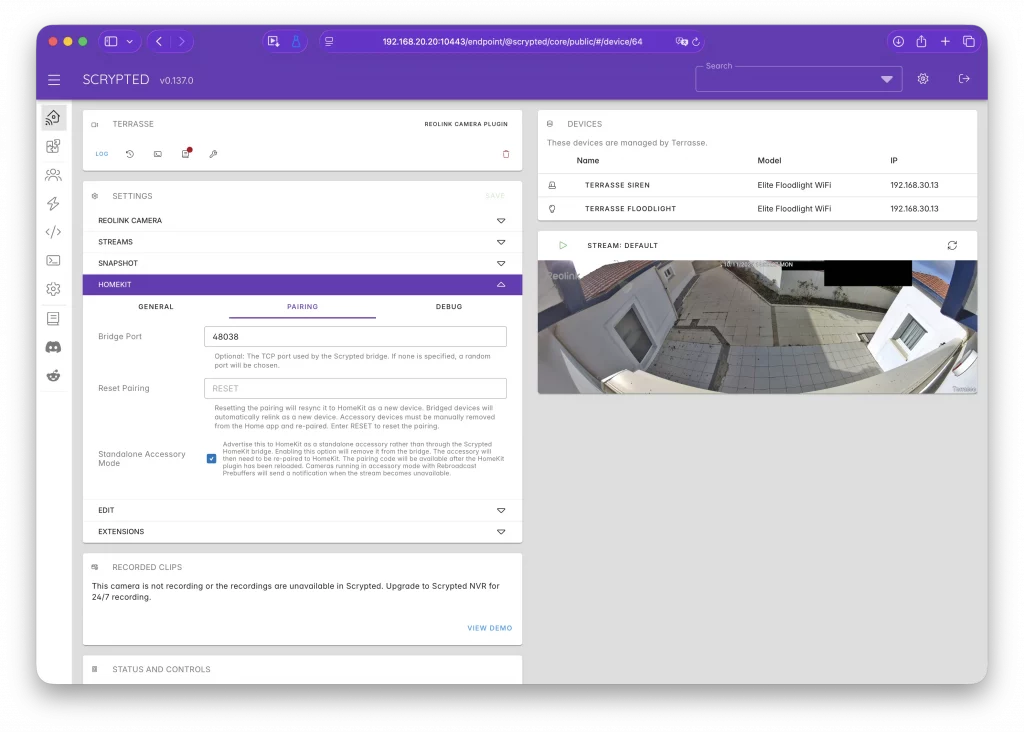Click the View Demo link
The image size is (1024, 732).
point(489,628)
